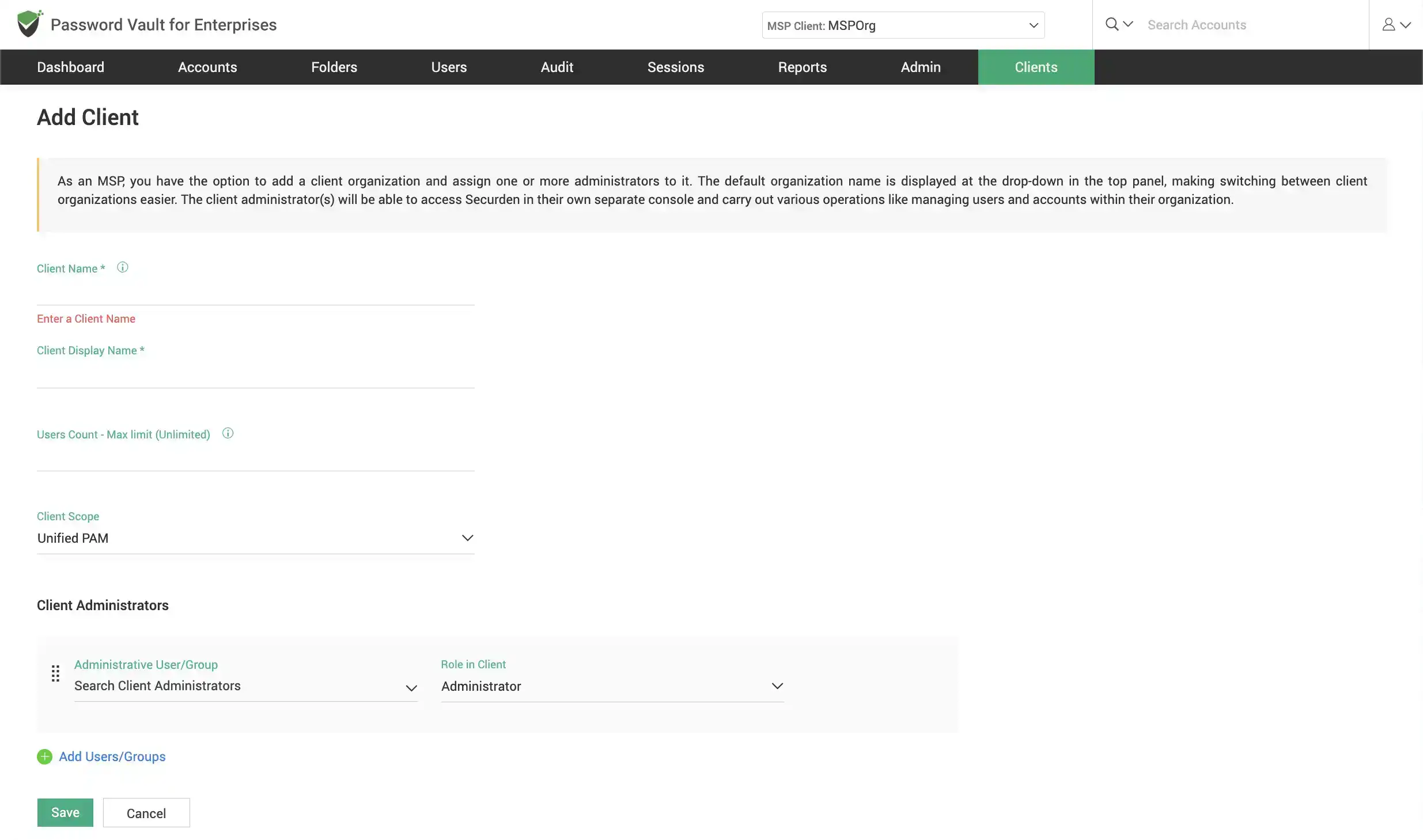Click the search magnifier icon

point(1111,24)
